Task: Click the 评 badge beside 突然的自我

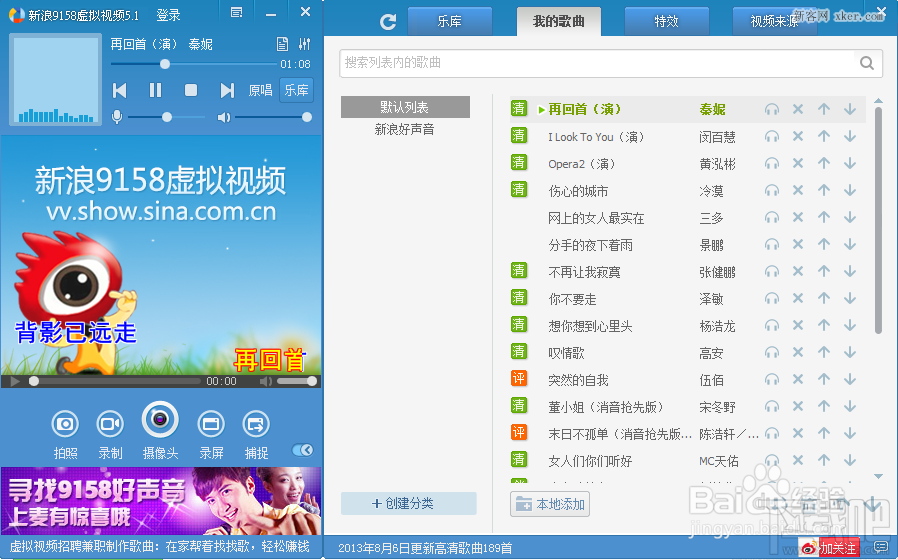Action: 518,378
